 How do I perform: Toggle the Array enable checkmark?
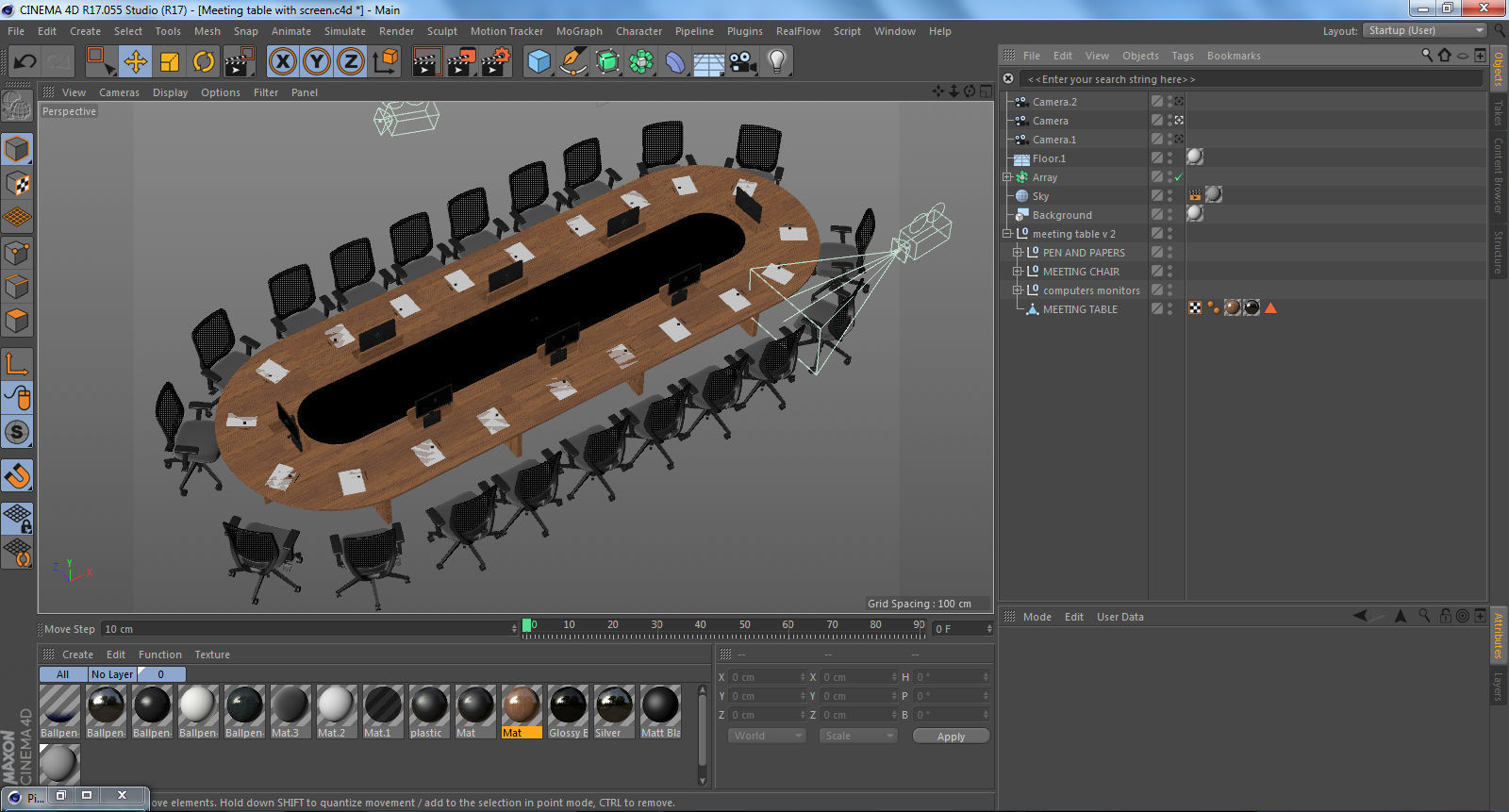pos(1179,177)
